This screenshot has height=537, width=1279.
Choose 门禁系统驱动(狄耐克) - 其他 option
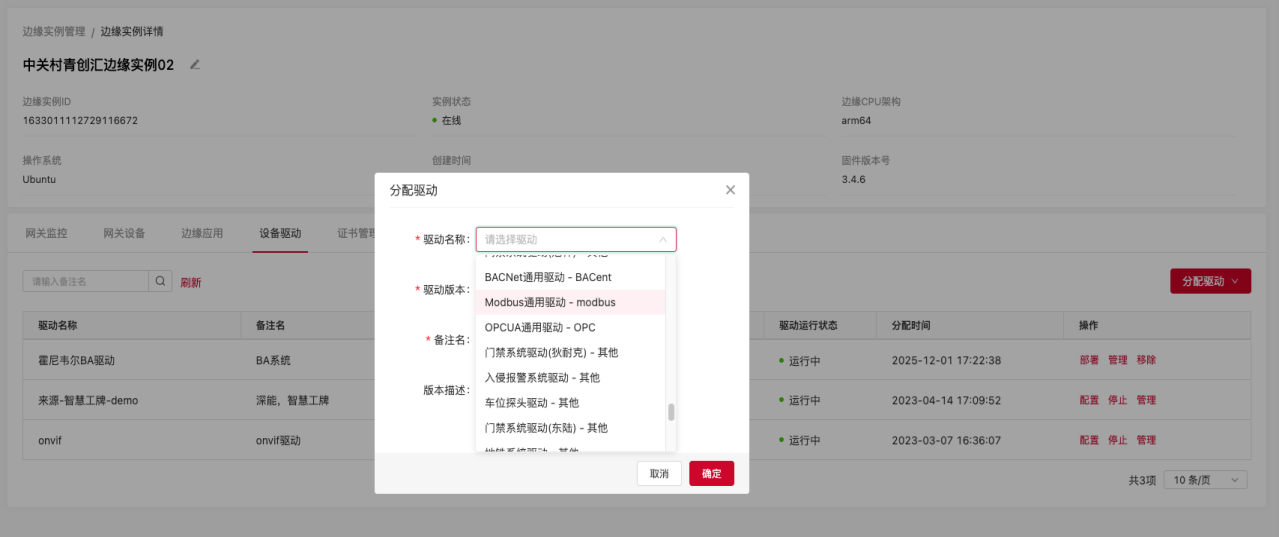570,352
